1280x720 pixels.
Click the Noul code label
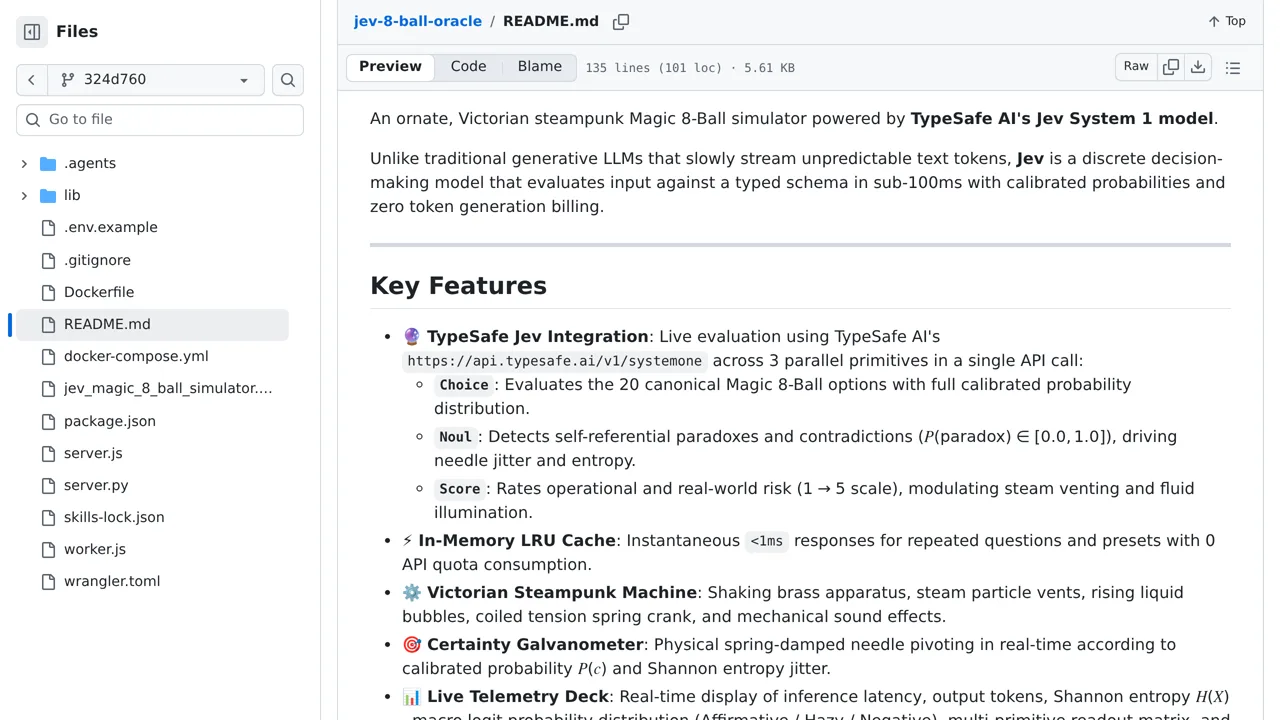pyautogui.click(x=455, y=437)
